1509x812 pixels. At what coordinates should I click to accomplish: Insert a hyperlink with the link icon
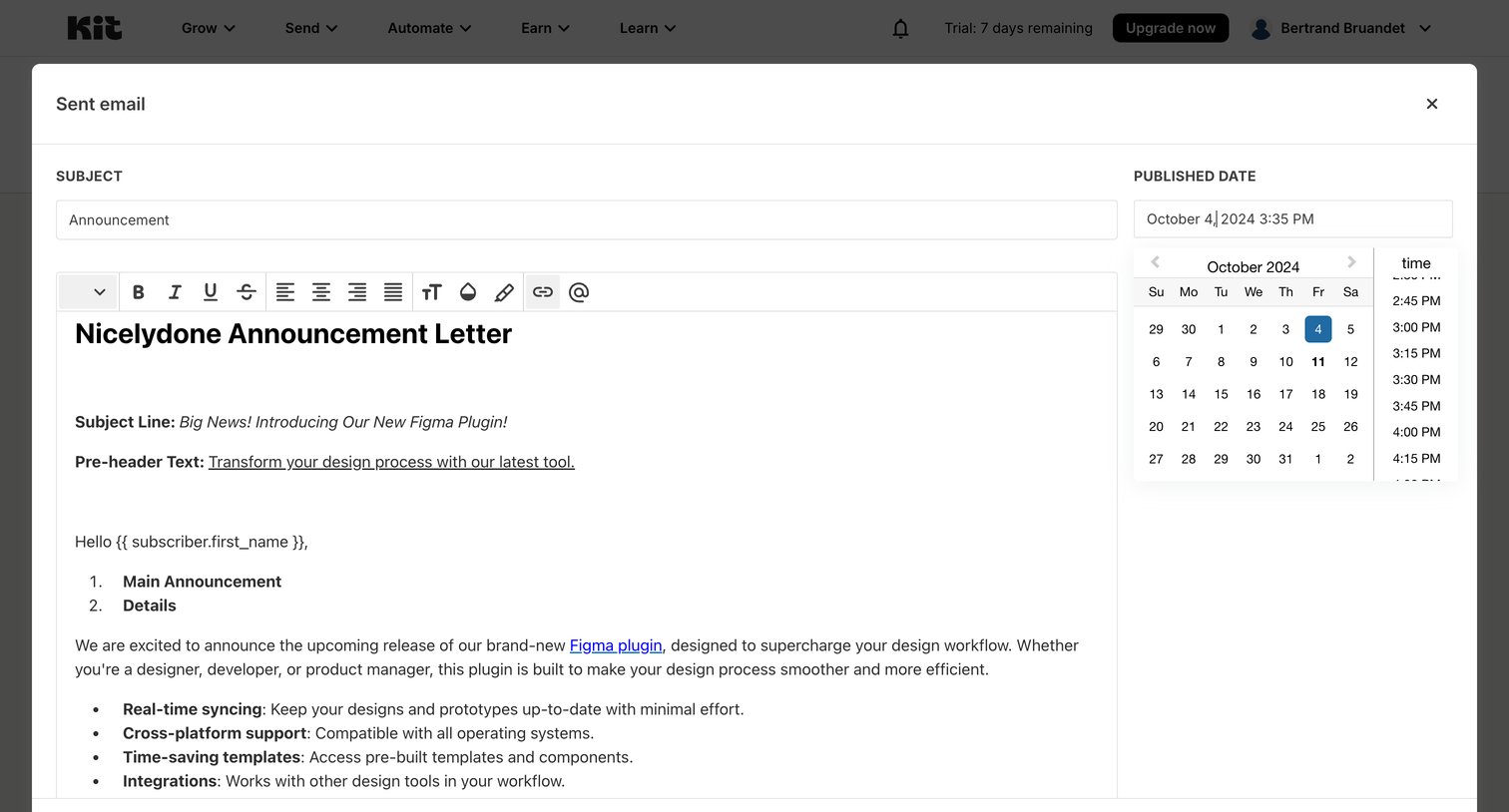[x=543, y=292]
